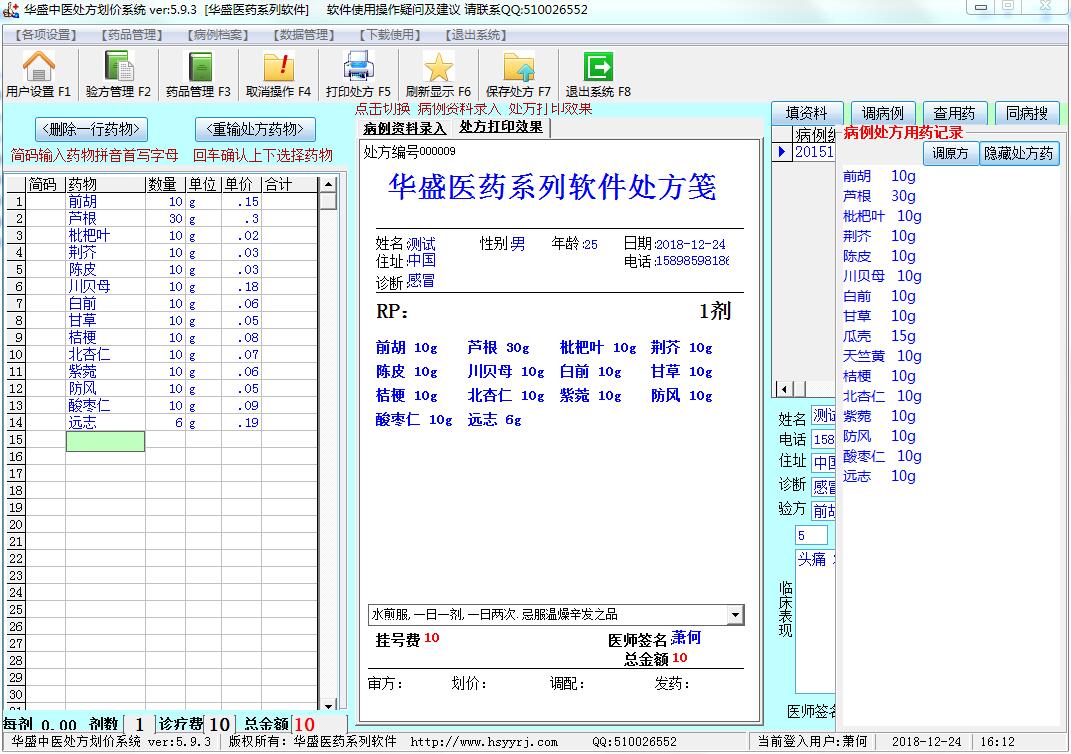Image resolution: width=1071 pixels, height=754 pixels.
Task: Click 芦根 30g in the medication record
Action: click(x=879, y=196)
